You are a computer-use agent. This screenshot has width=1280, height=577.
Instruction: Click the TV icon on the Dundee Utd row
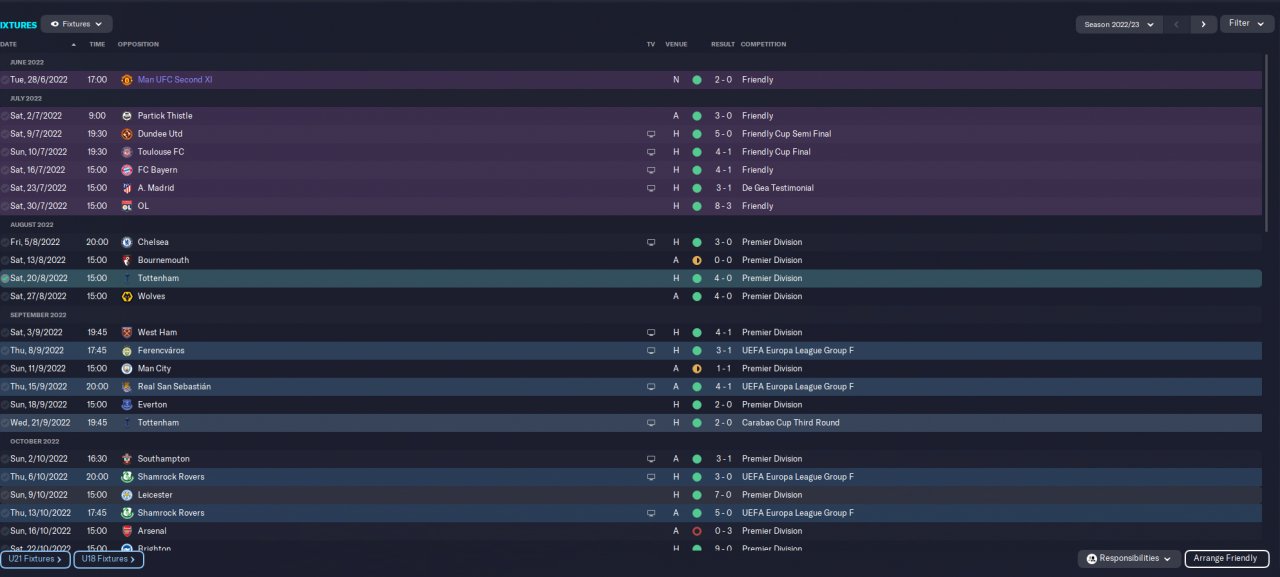(651, 134)
